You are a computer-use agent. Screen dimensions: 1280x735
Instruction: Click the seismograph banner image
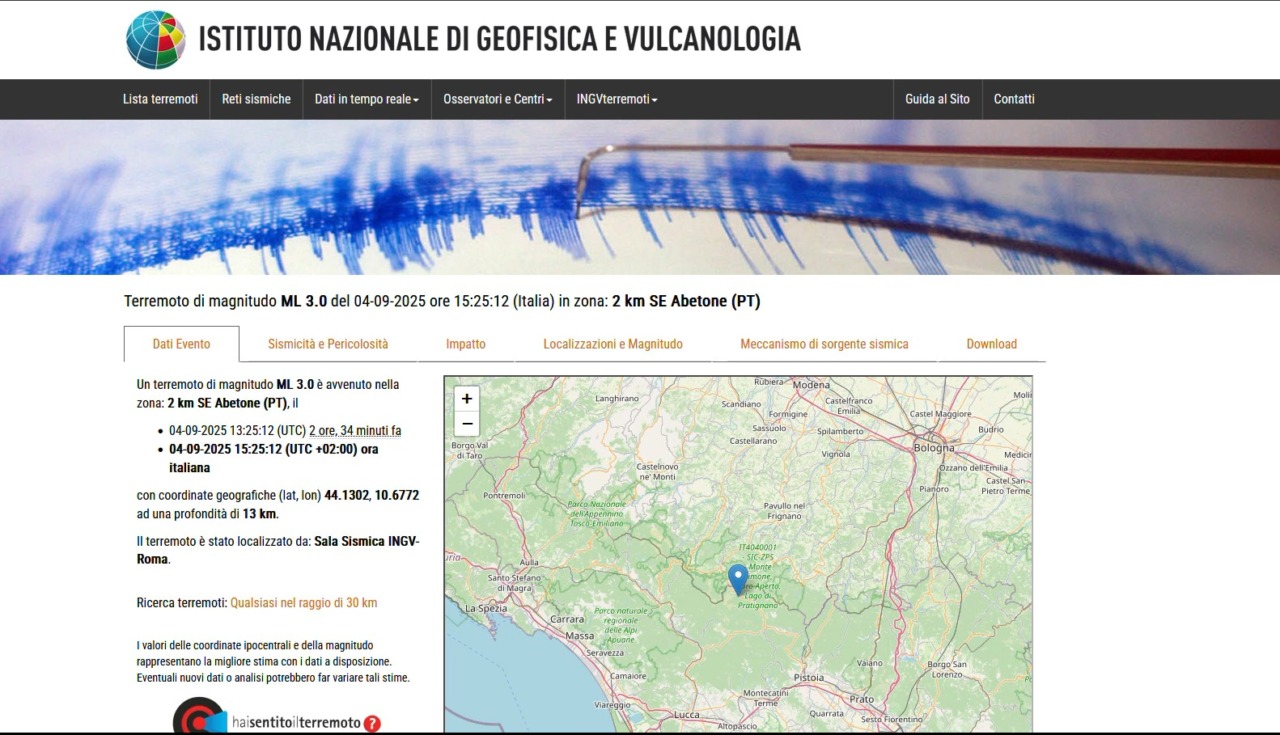click(x=640, y=197)
